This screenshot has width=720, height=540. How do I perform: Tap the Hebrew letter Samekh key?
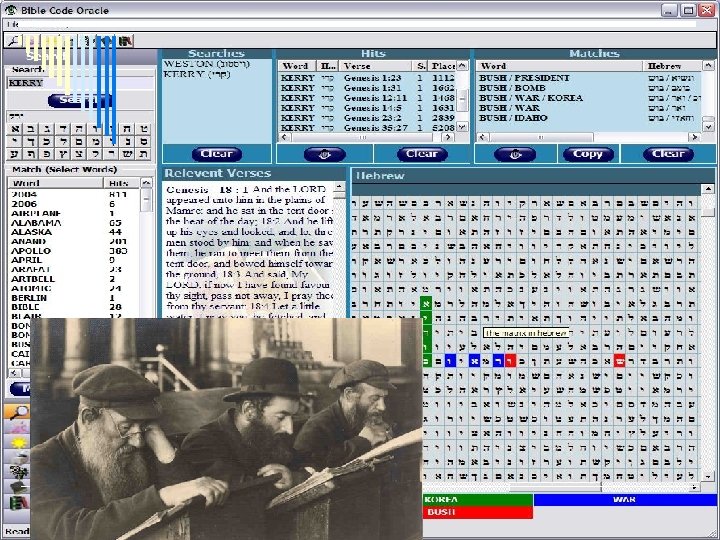[x=143, y=141]
